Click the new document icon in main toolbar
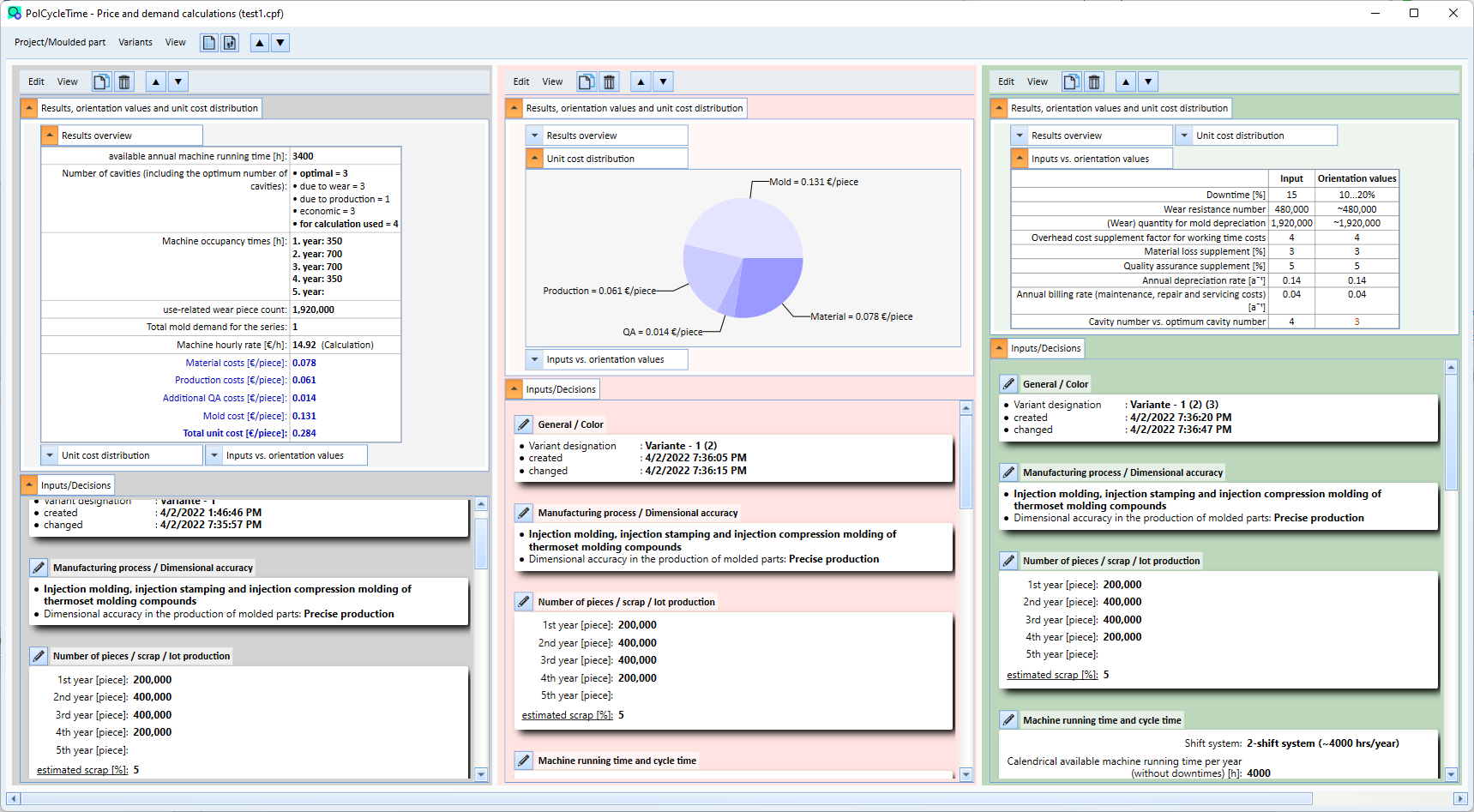Screen dimensions: 1474x812 pyautogui.click(x=209, y=43)
